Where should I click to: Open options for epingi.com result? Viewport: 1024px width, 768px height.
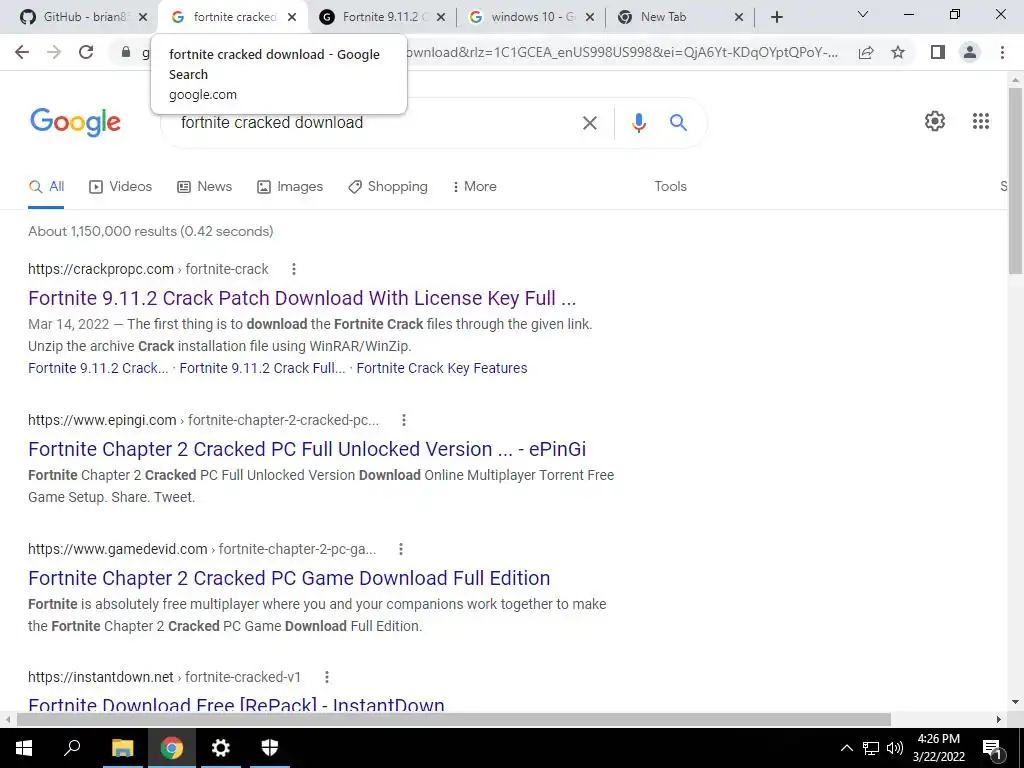click(x=404, y=420)
